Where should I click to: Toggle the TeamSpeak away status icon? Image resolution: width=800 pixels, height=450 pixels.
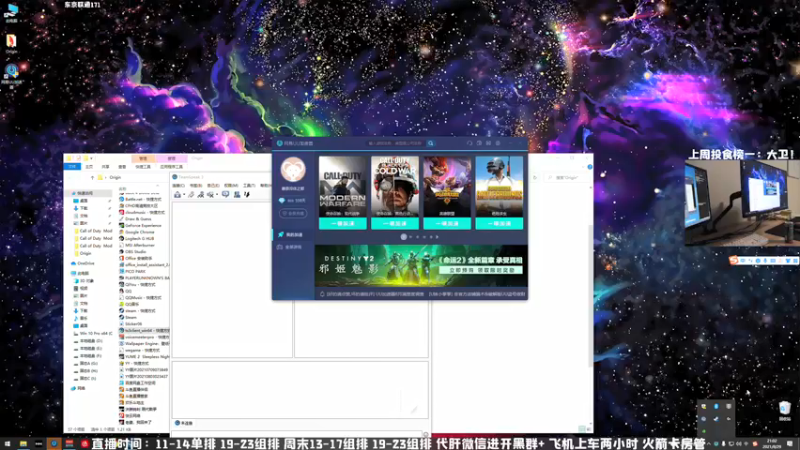(x=201, y=194)
